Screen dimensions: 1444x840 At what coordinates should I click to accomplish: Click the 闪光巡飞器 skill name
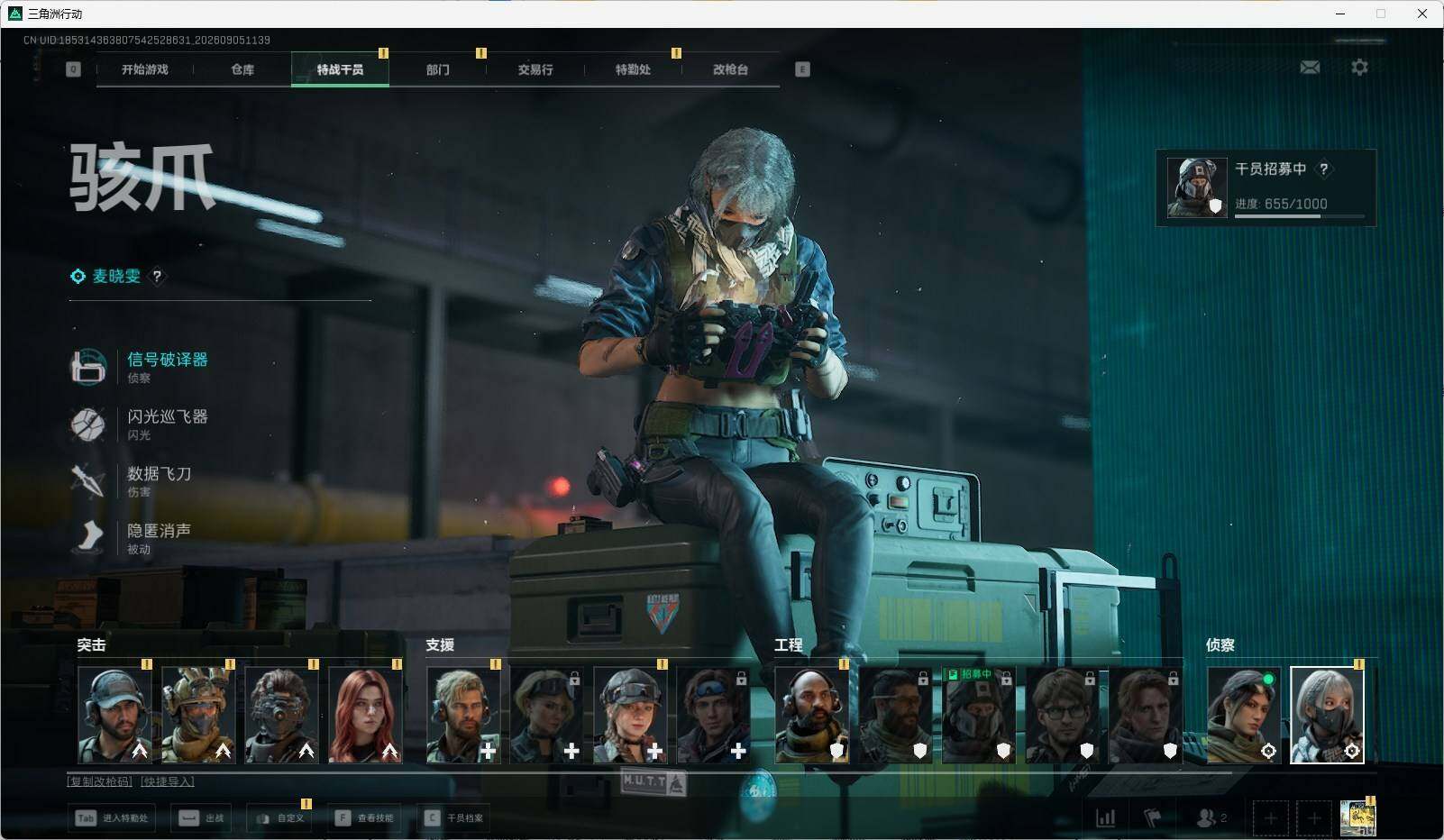click(x=168, y=416)
